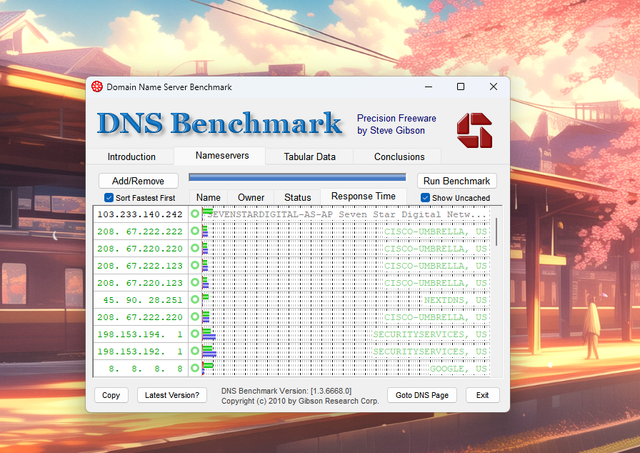Click the response time bars for 8.8.8.8
The width and height of the screenshot is (640, 453).
208,368
